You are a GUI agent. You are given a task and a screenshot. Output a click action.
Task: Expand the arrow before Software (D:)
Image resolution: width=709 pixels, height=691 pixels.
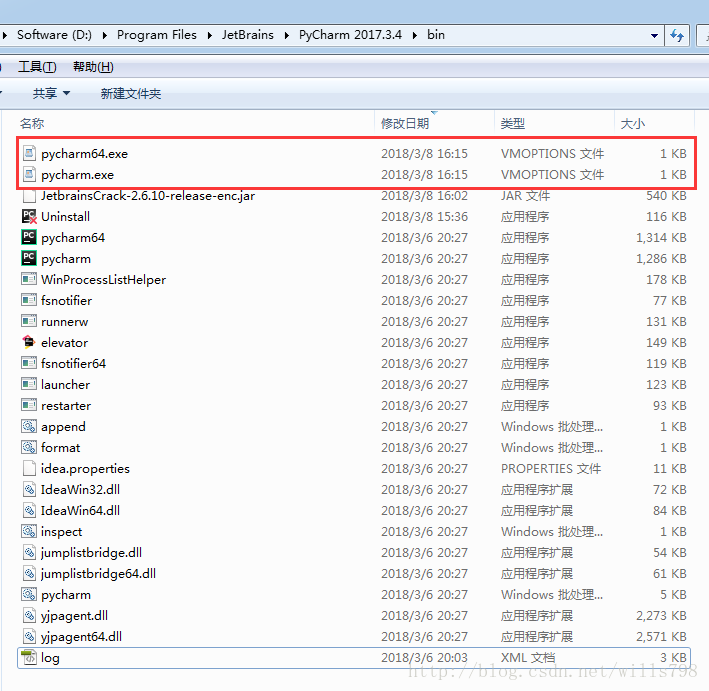click(5, 35)
